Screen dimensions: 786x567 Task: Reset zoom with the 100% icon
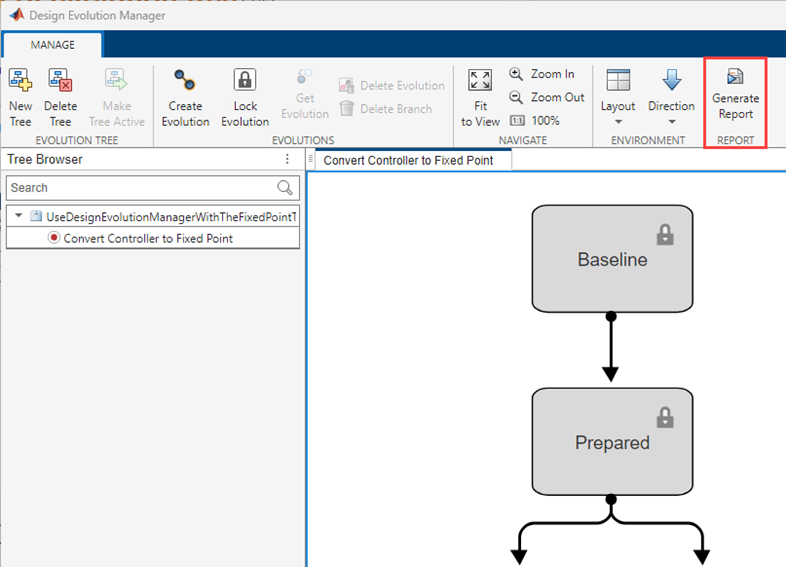pyautogui.click(x=517, y=120)
